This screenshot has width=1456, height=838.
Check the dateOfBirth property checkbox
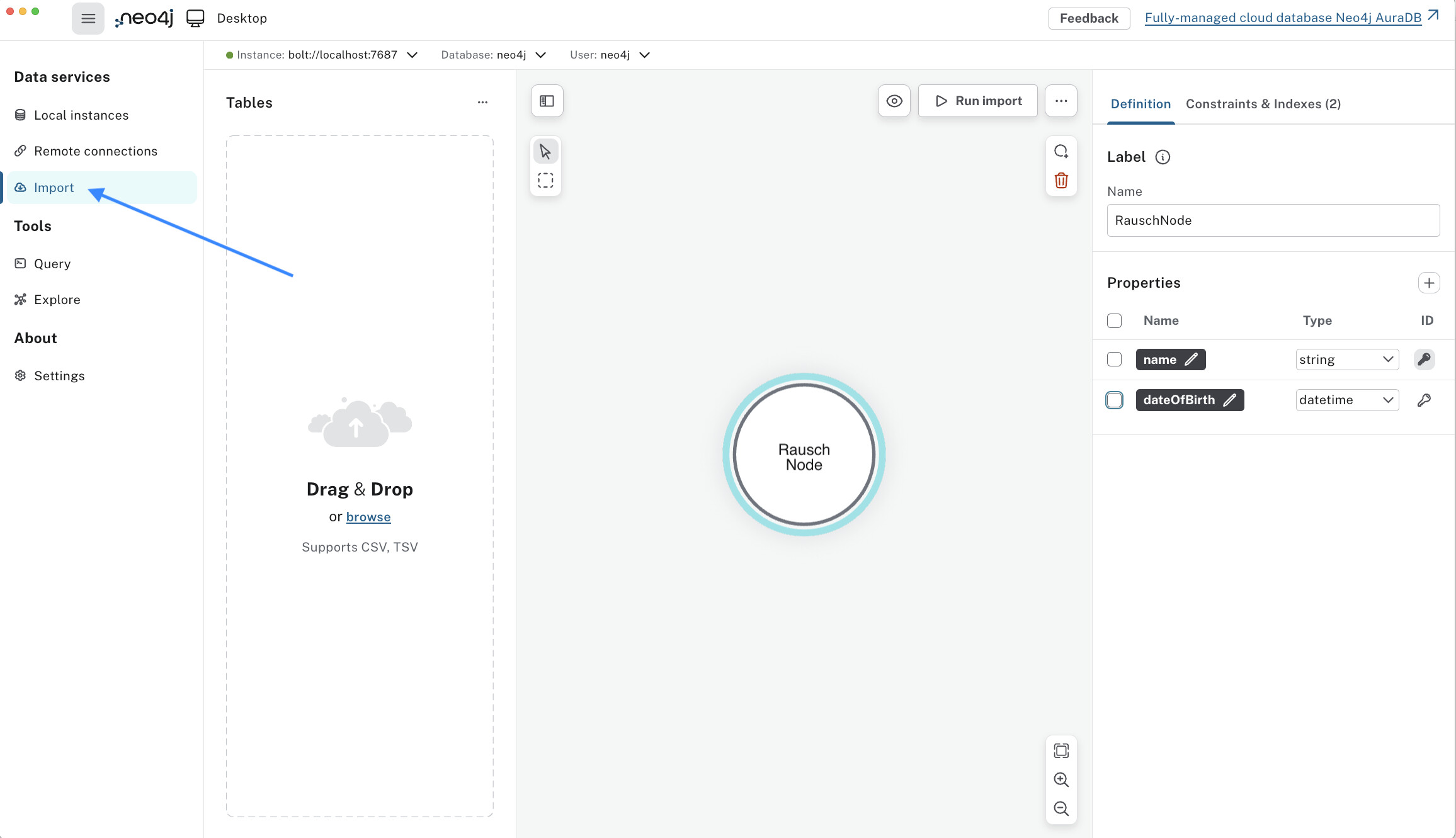1114,400
